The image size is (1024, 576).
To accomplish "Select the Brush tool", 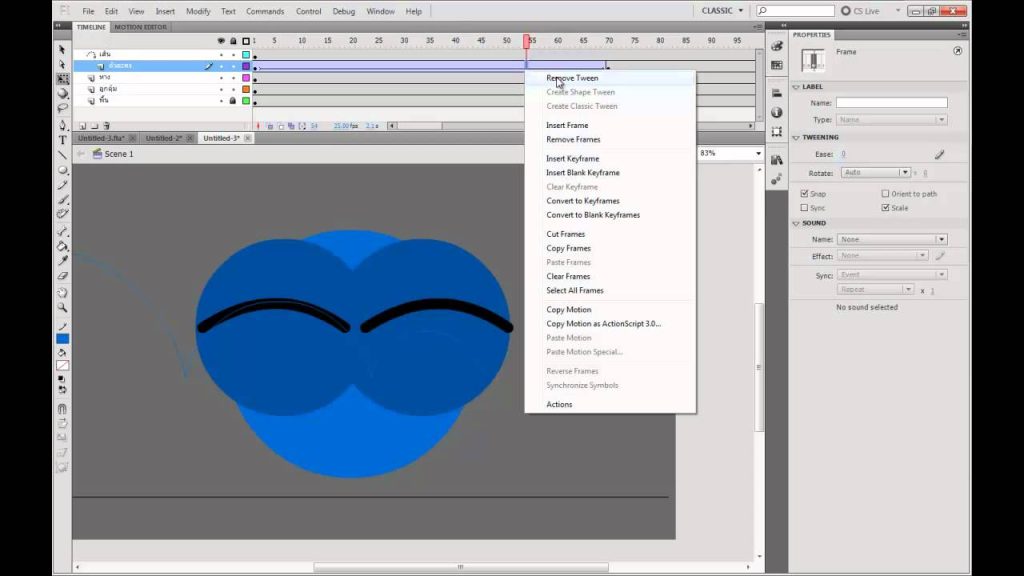I will [x=62, y=199].
